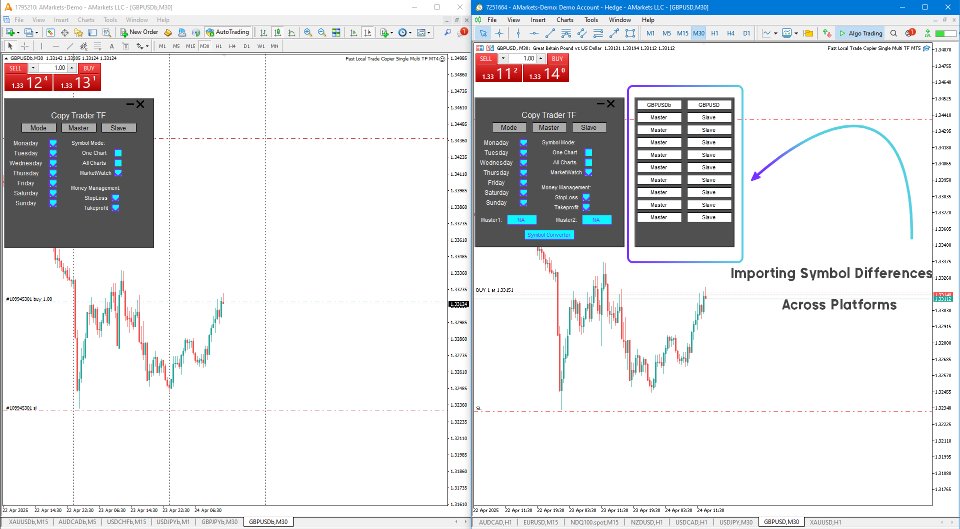Select MT5 trendline tool
The image size is (960, 529).
click(550, 33)
